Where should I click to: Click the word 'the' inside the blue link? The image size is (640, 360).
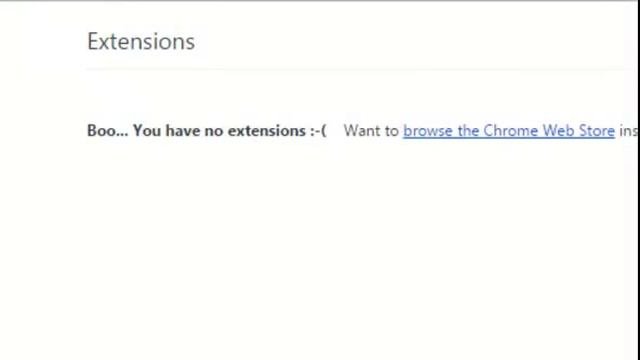click(468, 131)
